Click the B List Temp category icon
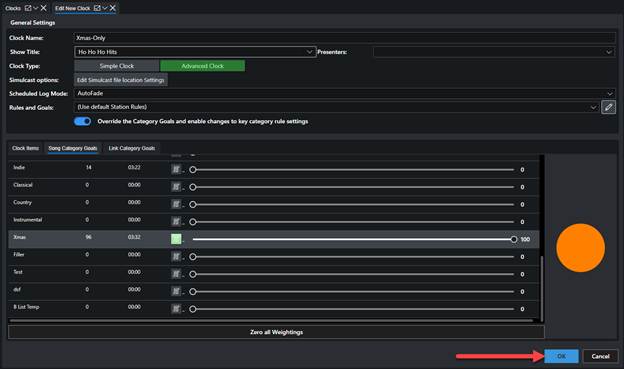Image resolution: width=624 pixels, height=369 pixels. pyautogui.click(x=176, y=308)
